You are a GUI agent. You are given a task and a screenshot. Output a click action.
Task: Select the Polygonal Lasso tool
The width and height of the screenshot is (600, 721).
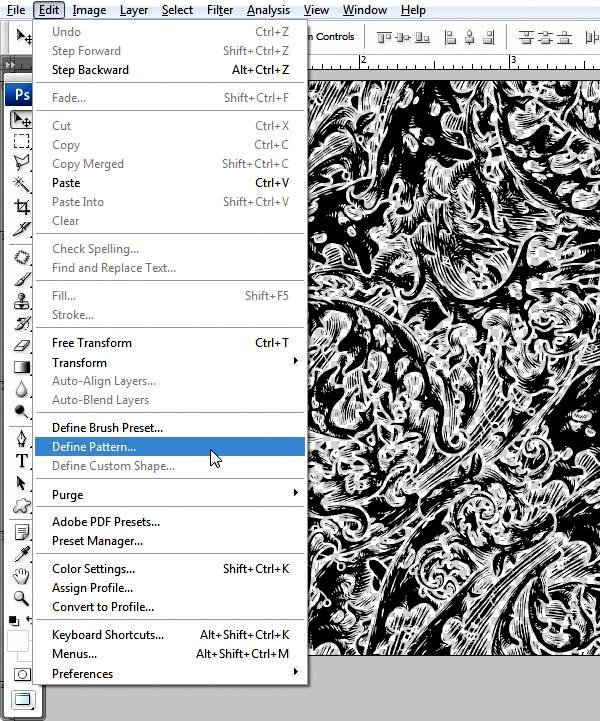click(x=21, y=162)
